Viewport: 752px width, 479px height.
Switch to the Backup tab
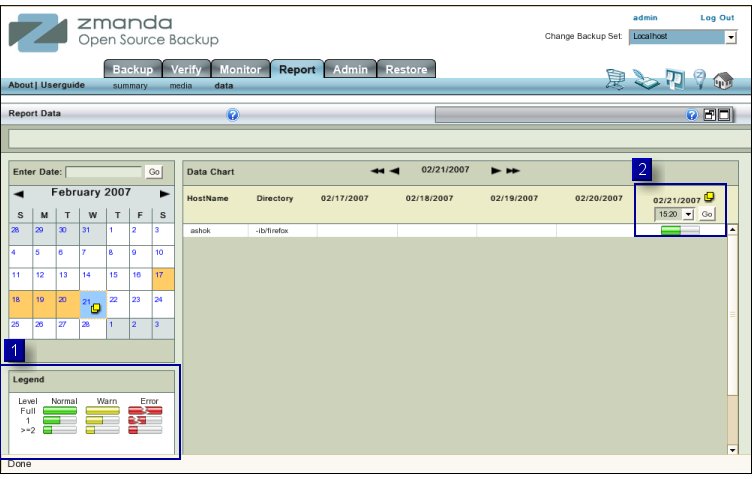coord(133,70)
